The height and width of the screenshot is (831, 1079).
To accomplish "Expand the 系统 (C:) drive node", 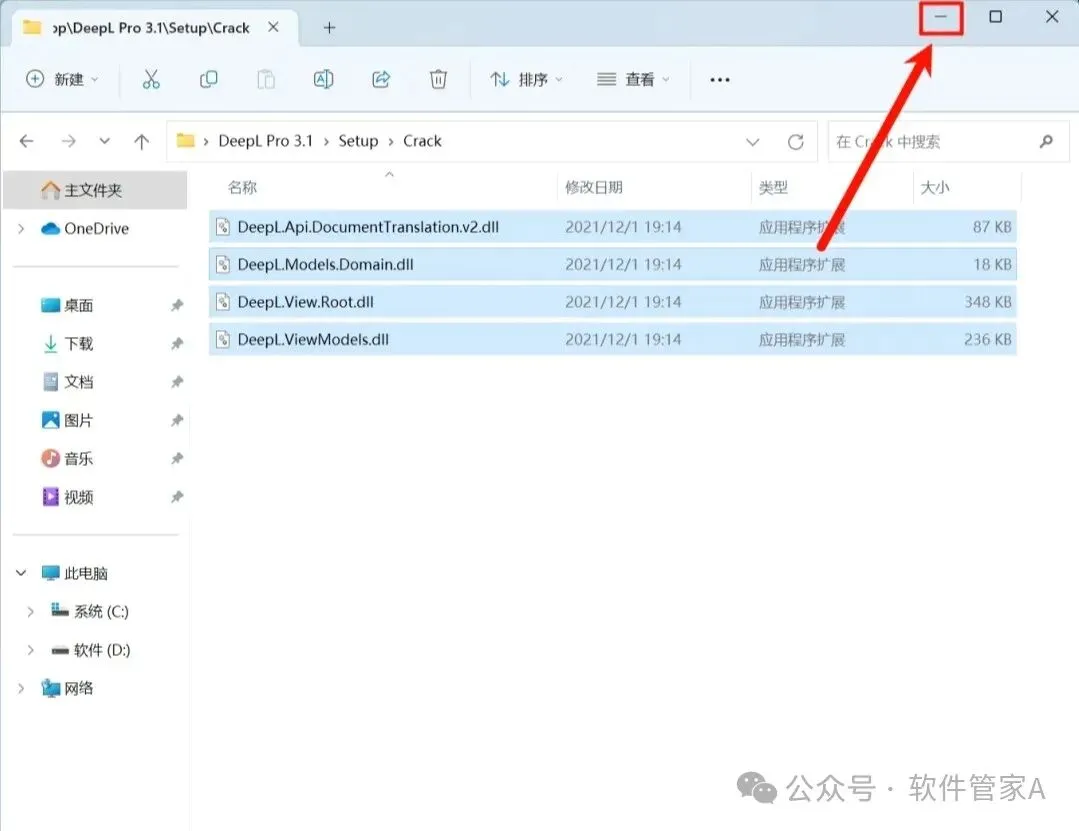I will [30, 612].
